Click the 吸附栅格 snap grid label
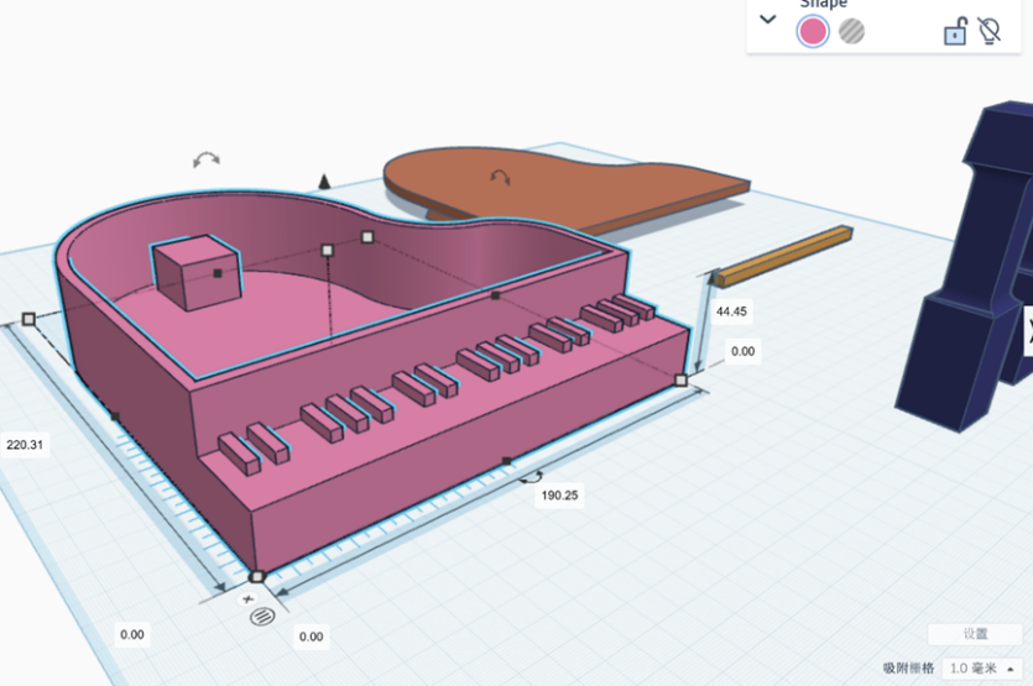The image size is (1033, 686). coord(908,668)
